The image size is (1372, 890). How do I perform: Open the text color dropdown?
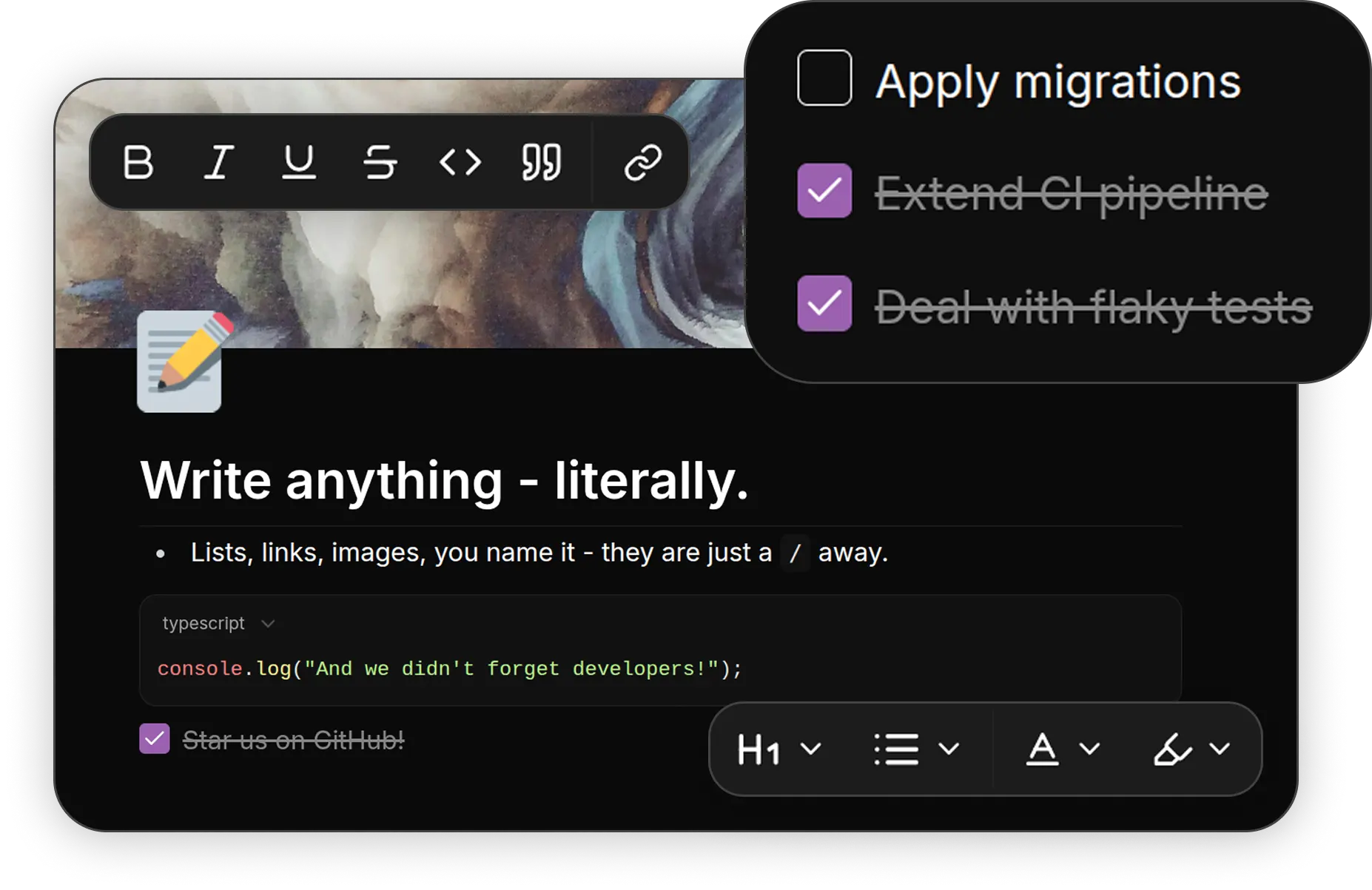pos(1062,749)
